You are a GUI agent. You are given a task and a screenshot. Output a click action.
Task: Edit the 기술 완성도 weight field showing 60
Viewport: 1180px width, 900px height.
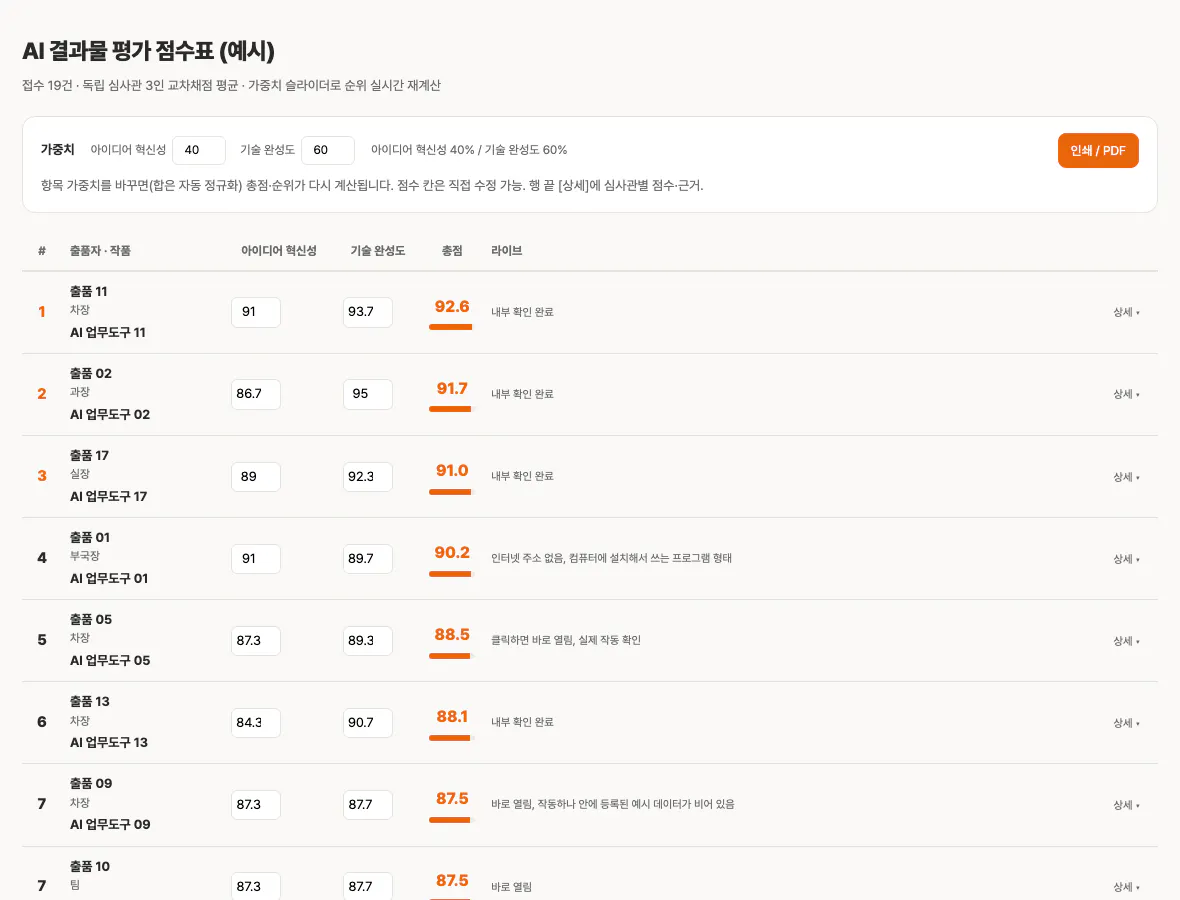328,150
